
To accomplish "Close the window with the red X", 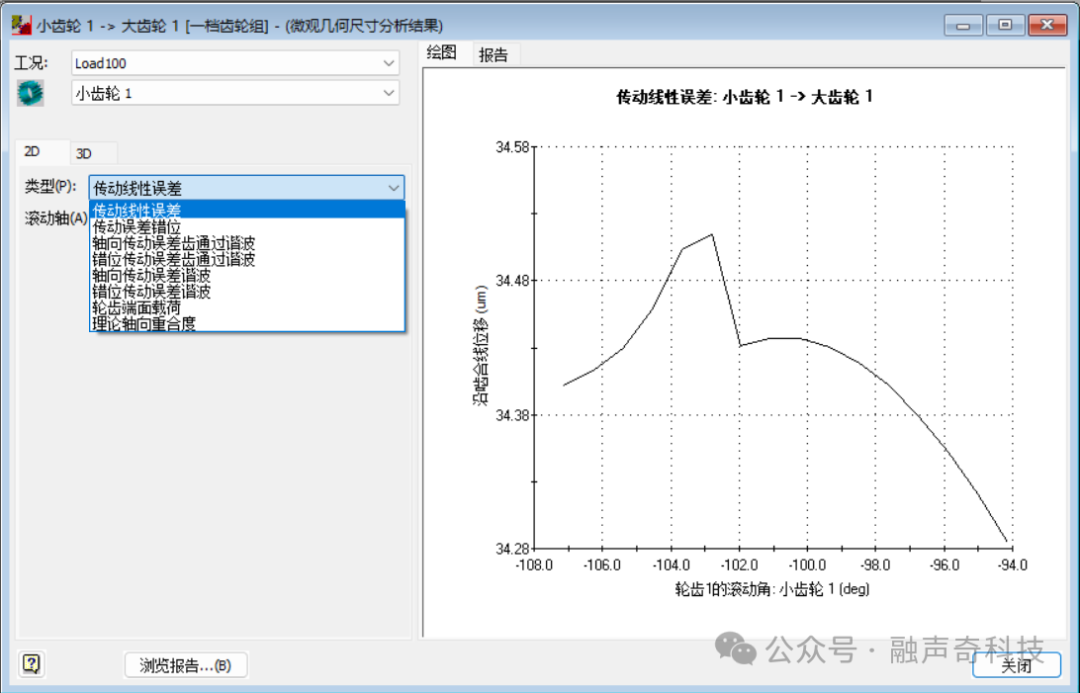I will [1047, 25].
